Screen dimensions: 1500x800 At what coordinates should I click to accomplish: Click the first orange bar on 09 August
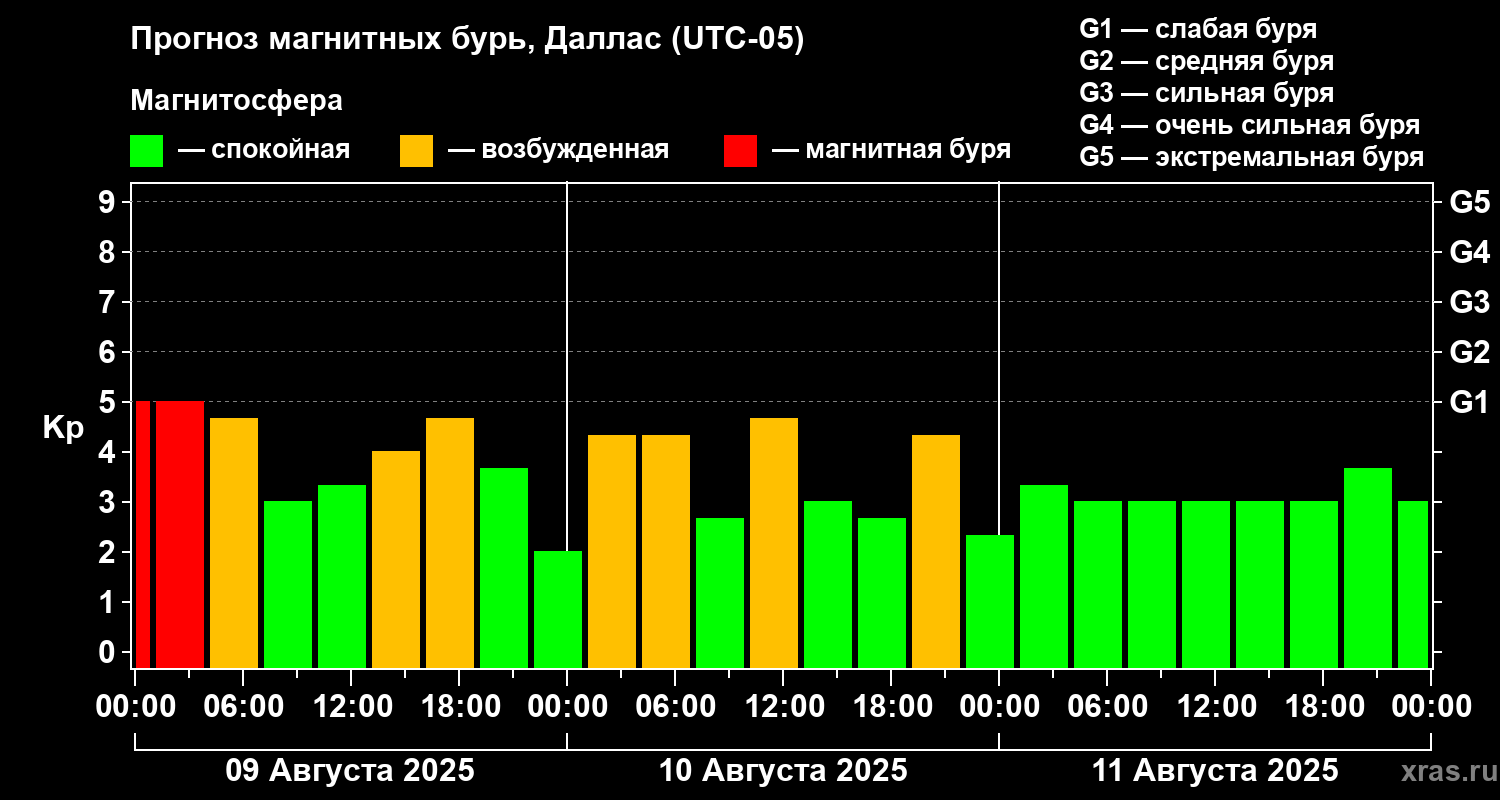pyautogui.click(x=234, y=542)
